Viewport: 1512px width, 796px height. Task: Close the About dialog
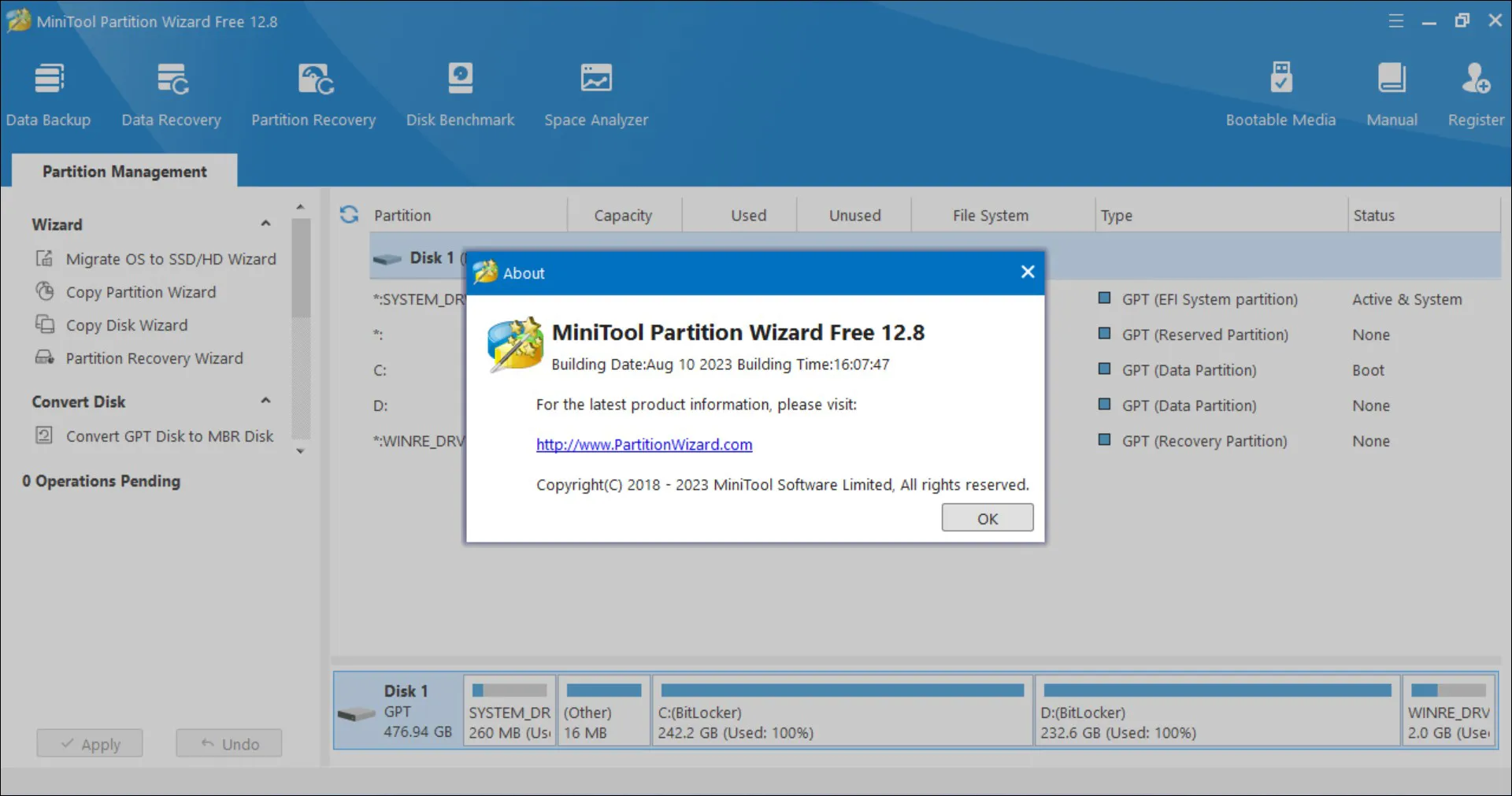1027,272
